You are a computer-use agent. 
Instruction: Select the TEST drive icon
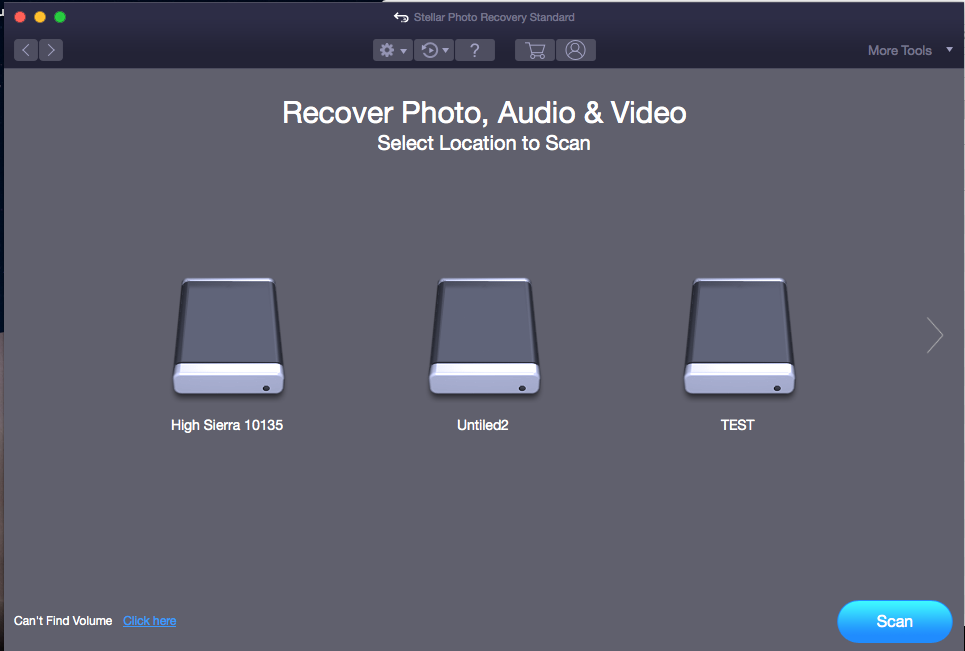coord(739,336)
